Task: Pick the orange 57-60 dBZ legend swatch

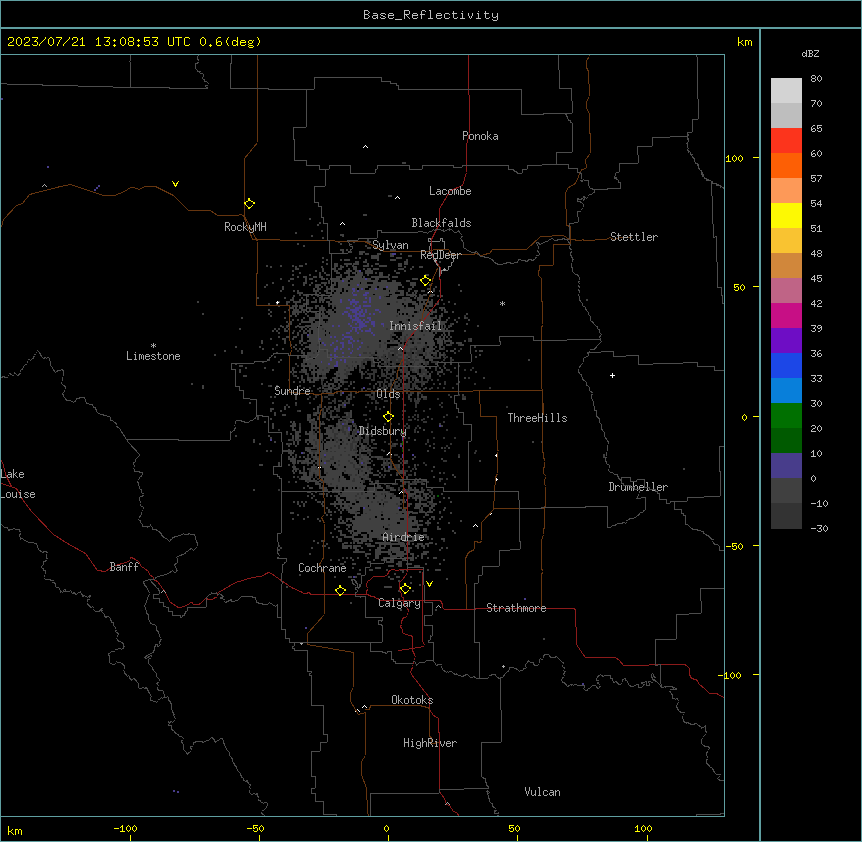Action: [786, 165]
